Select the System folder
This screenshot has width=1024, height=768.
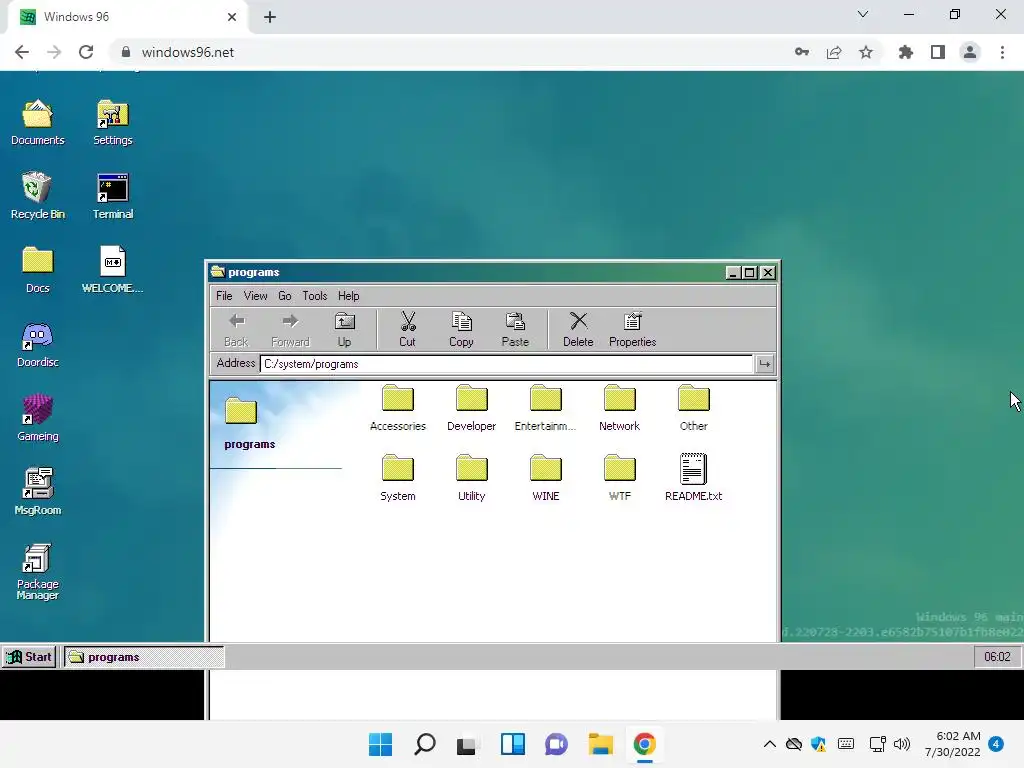[398, 478]
